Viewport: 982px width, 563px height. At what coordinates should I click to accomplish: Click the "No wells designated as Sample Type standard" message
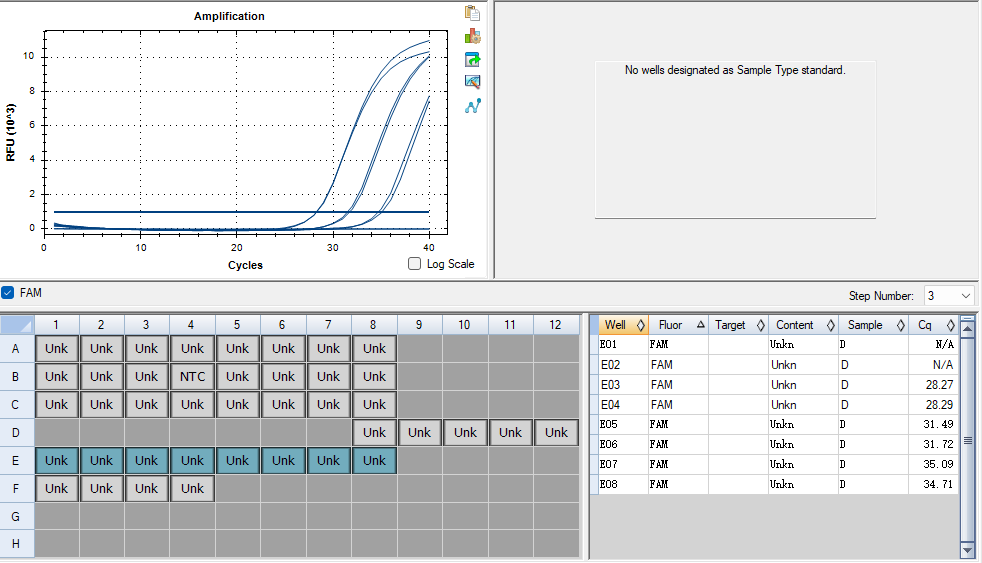tap(735, 70)
